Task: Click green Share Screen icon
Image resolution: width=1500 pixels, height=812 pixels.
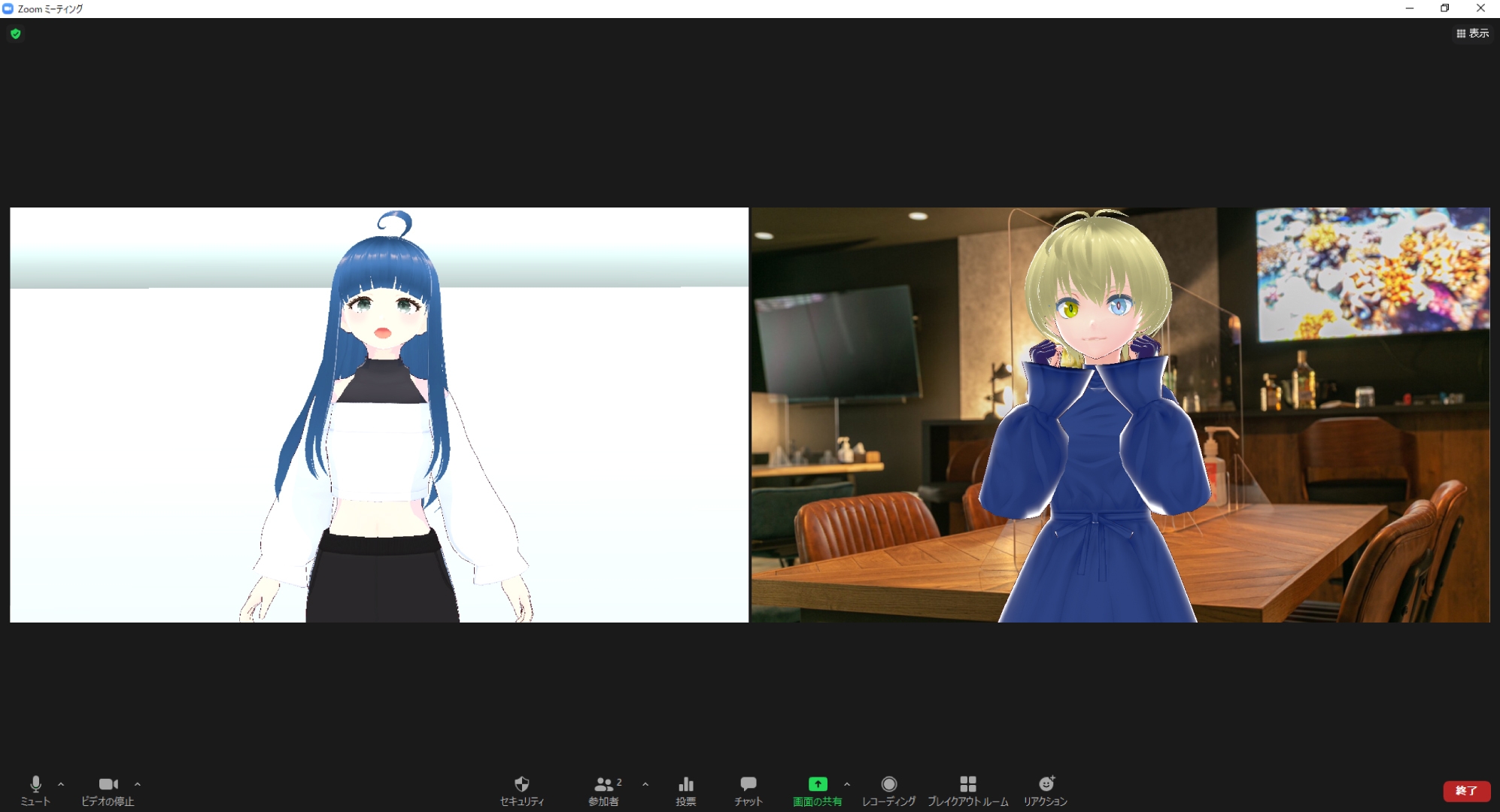Action: point(817,784)
